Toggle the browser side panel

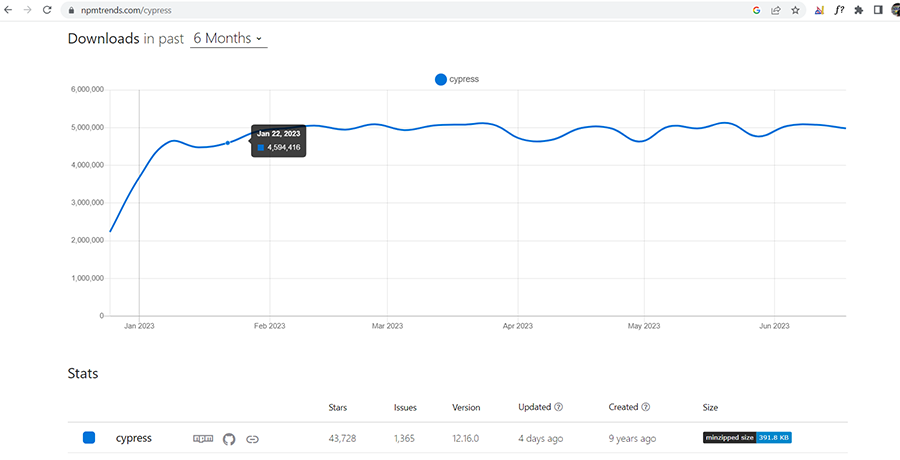click(878, 10)
